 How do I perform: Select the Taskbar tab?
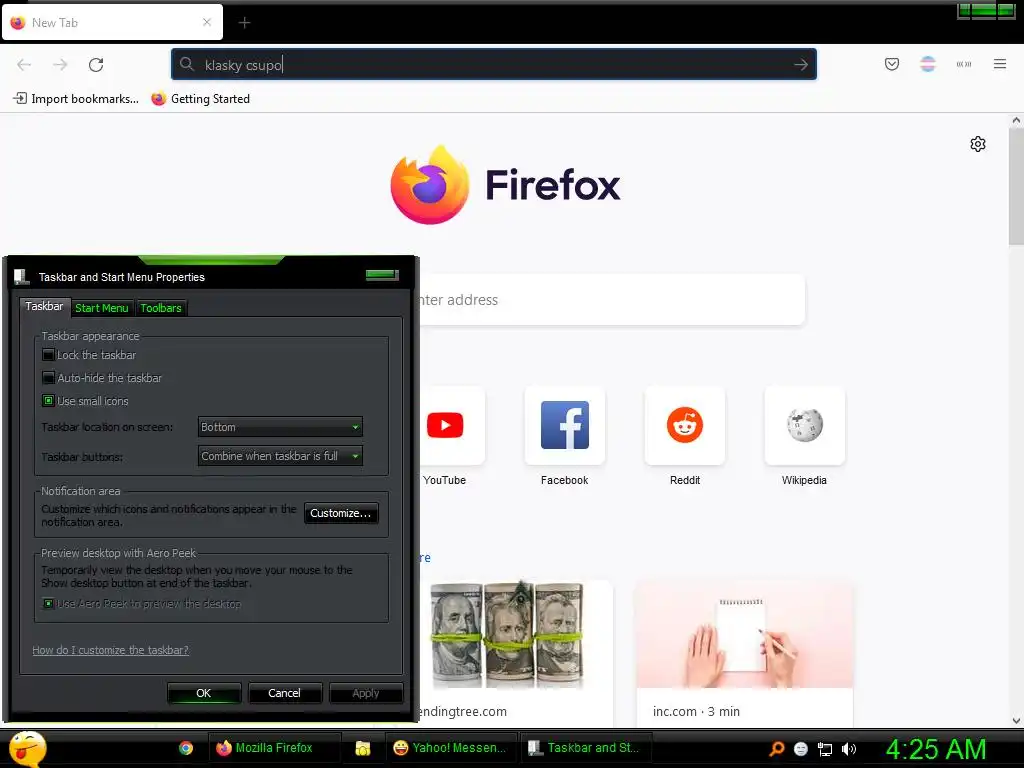point(44,306)
